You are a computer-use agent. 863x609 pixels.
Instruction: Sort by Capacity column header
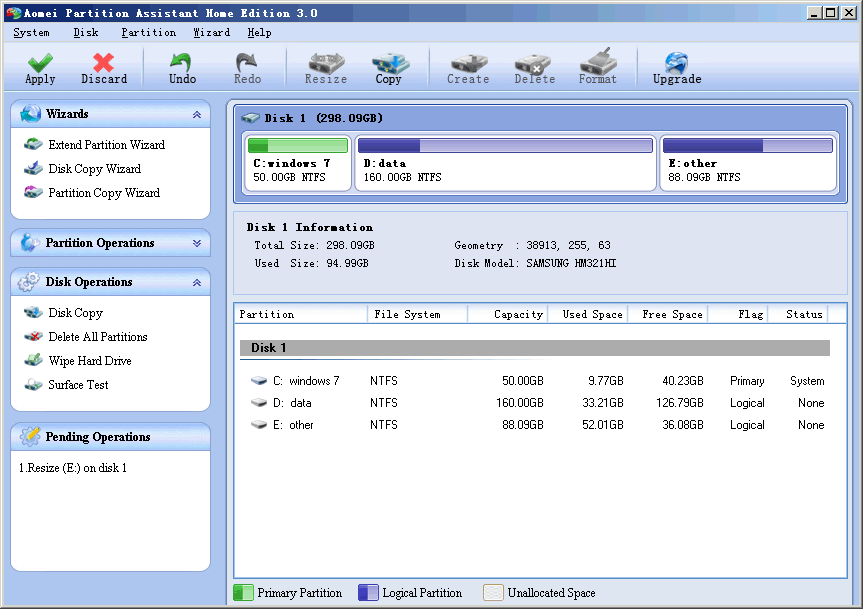tap(507, 314)
